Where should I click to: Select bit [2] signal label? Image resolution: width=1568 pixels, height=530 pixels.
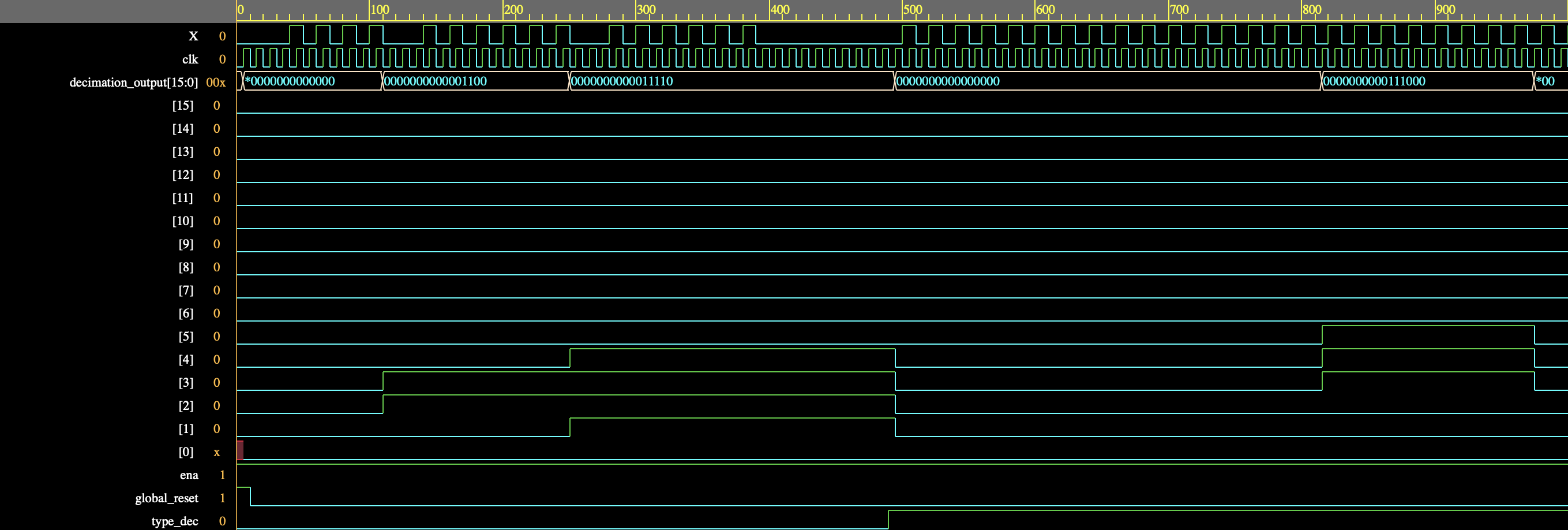186,406
